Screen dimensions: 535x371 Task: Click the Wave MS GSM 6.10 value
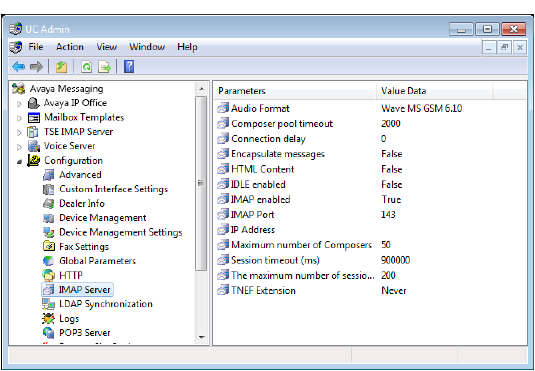point(421,108)
